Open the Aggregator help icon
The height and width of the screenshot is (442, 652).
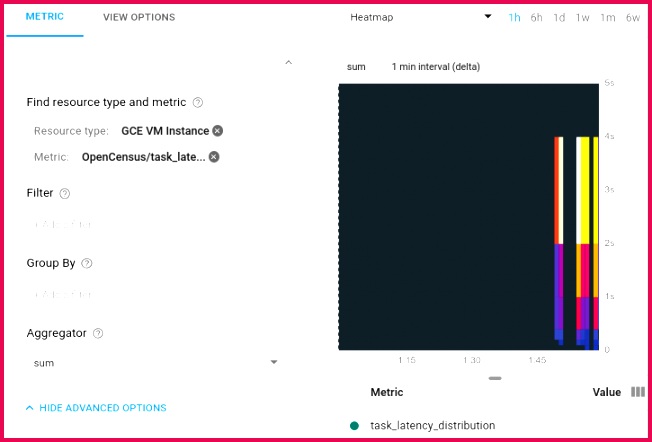[x=98, y=333]
